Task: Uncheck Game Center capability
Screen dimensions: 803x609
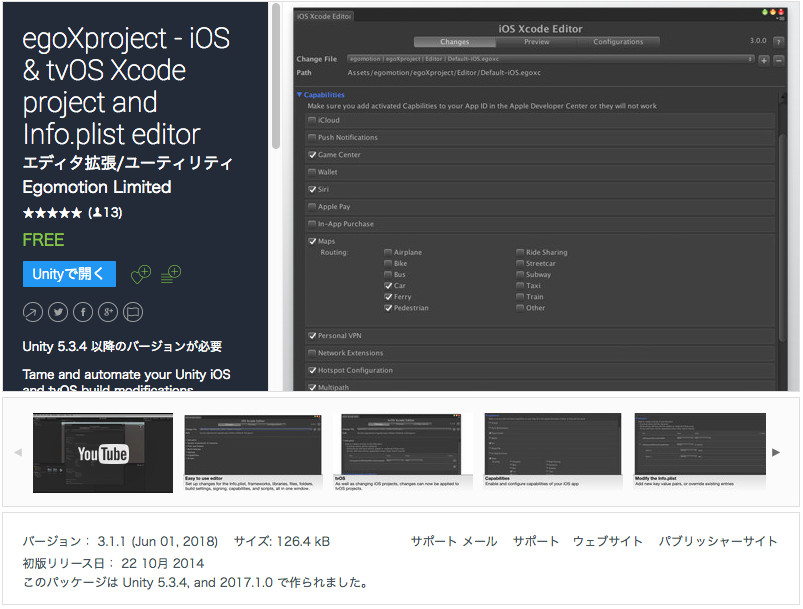Action: point(312,154)
